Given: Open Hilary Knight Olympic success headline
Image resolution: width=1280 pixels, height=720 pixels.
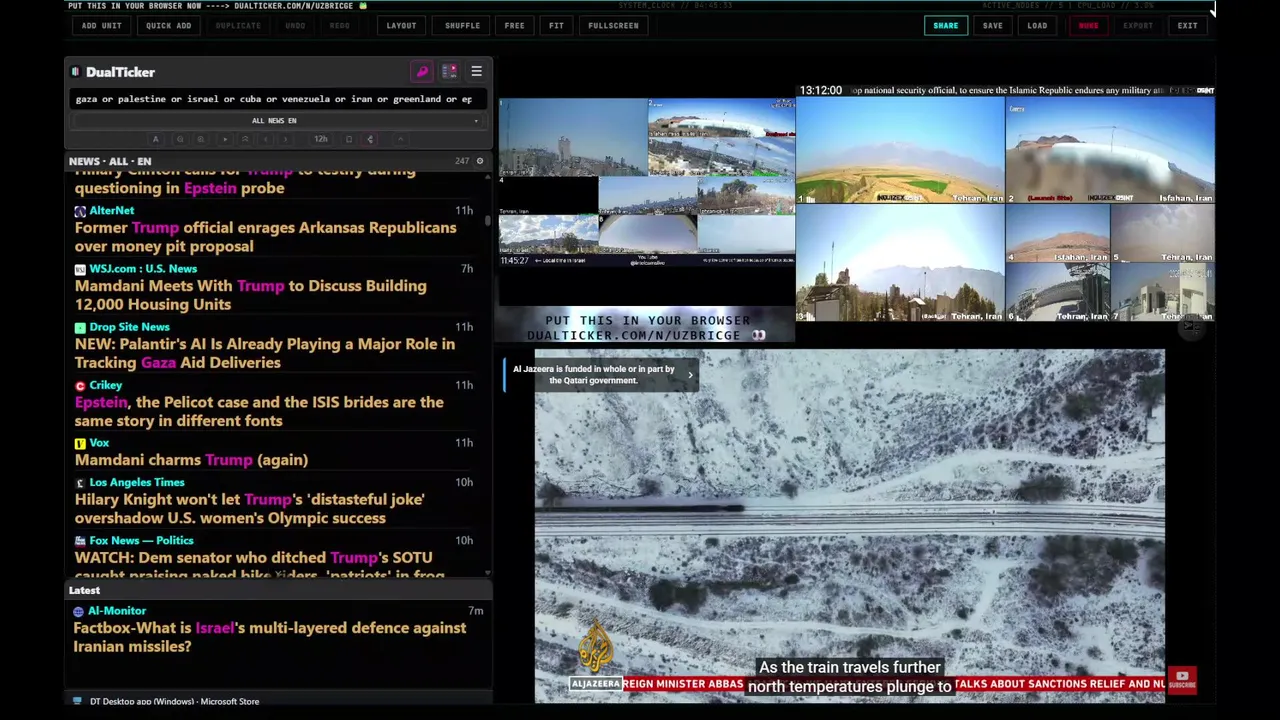Looking at the screenshot, I should (249, 508).
